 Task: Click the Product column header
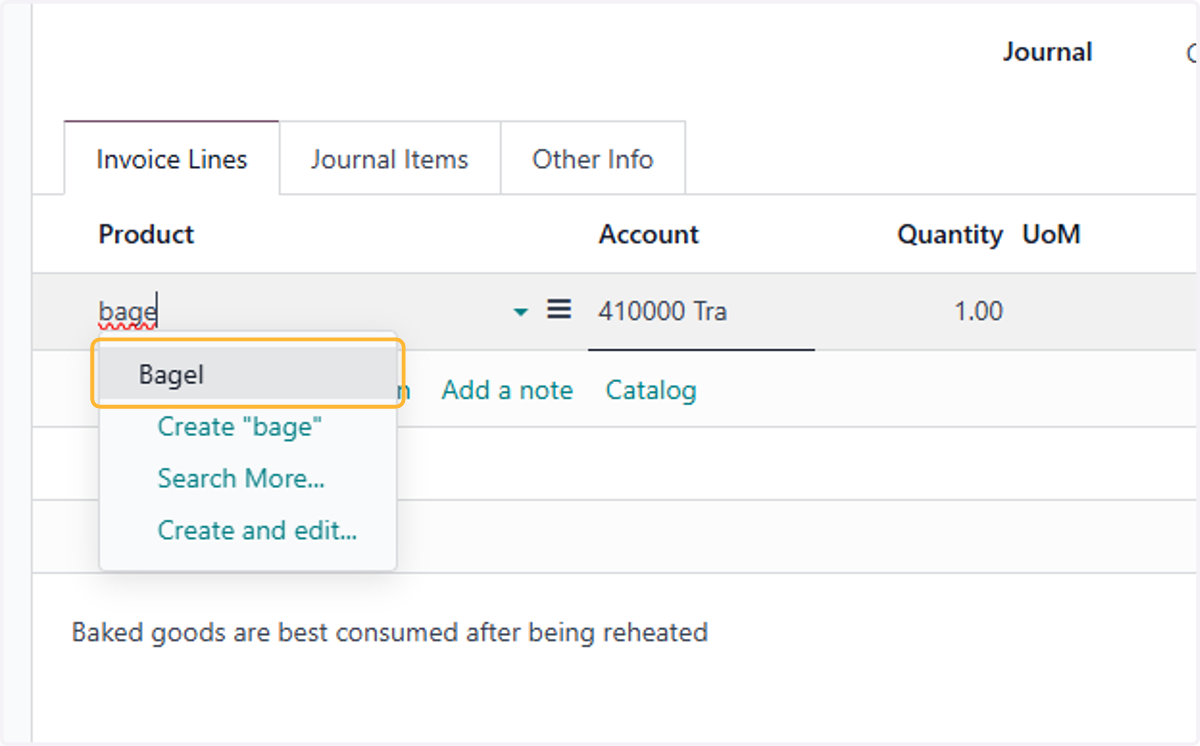point(146,234)
